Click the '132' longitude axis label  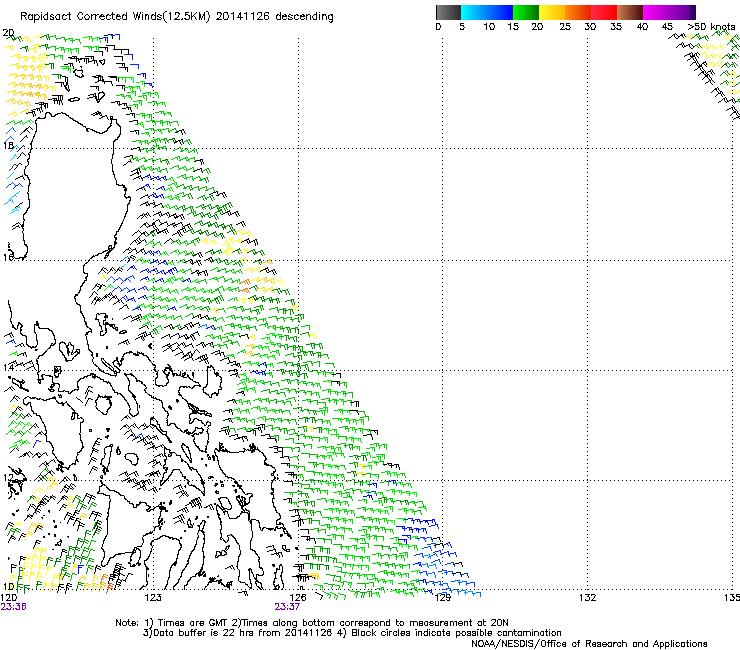[588, 598]
